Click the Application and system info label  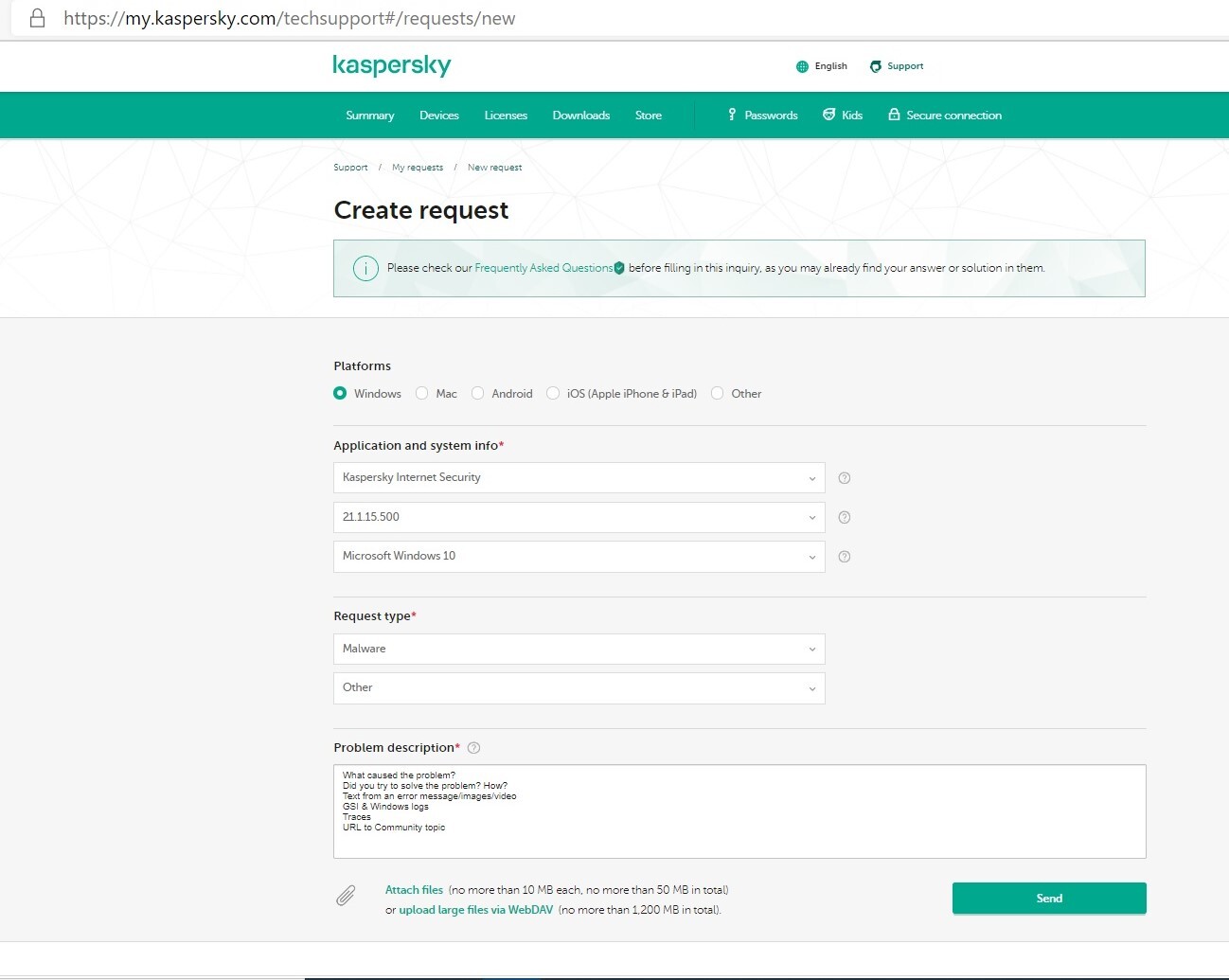point(416,446)
